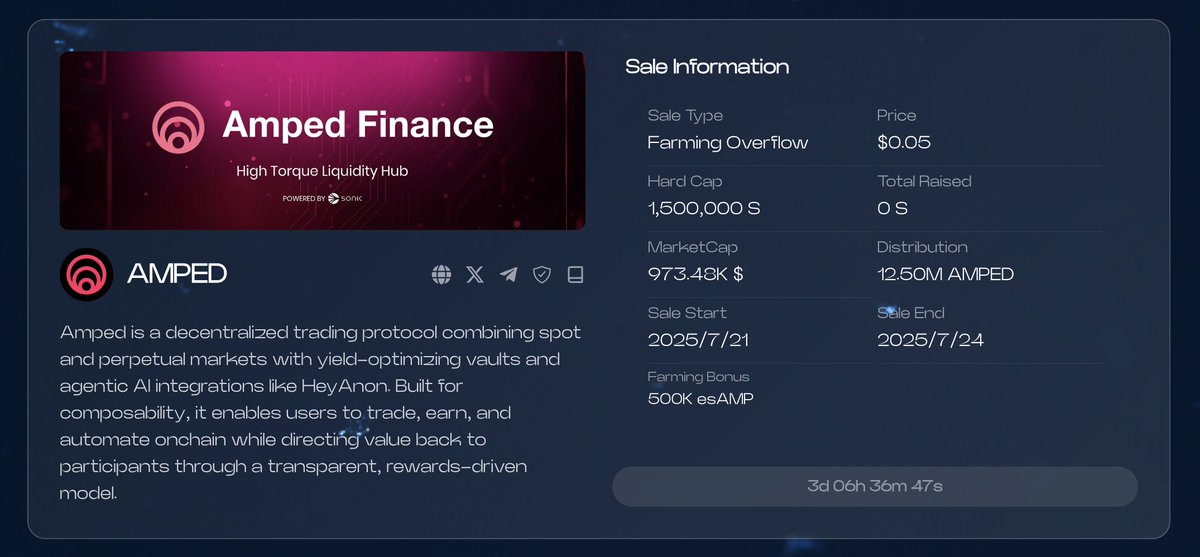
Task: Click the $0.05 price value
Action: (903, 142)
